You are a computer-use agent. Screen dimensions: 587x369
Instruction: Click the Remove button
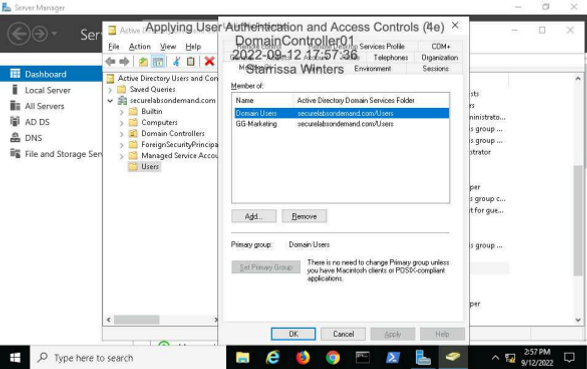click(304, 216)
